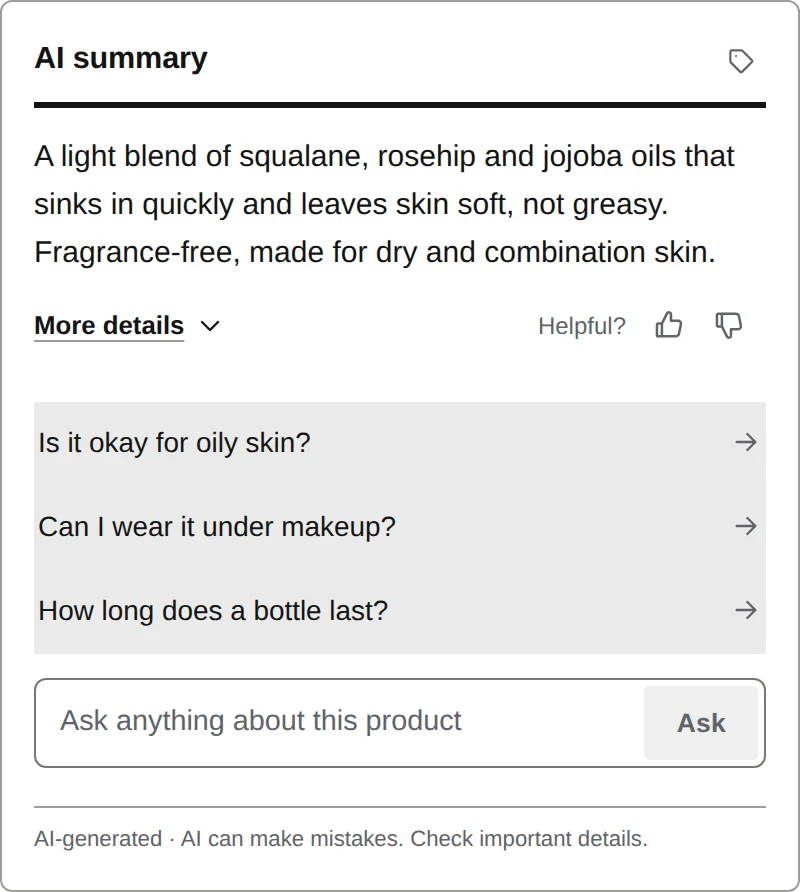Click the arrow beside the bottle last question

tap(745, 610)
